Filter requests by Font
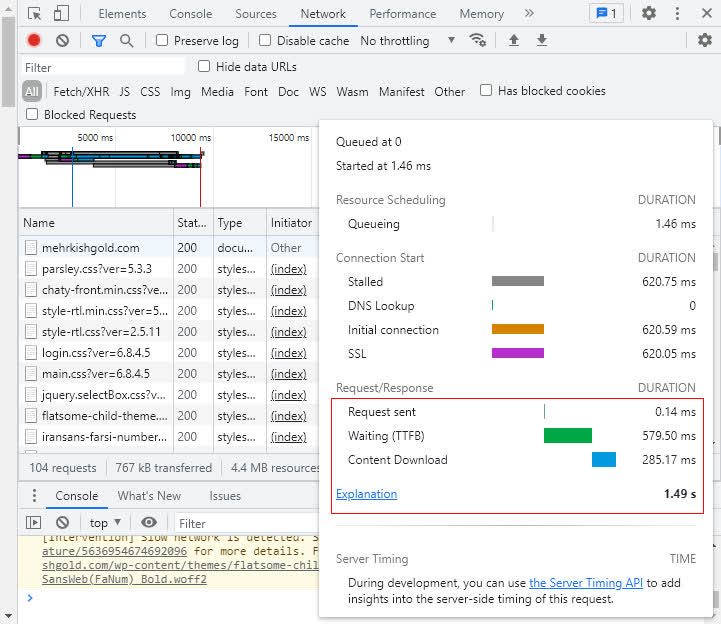The image size is (721, 624). coord(256,92)
